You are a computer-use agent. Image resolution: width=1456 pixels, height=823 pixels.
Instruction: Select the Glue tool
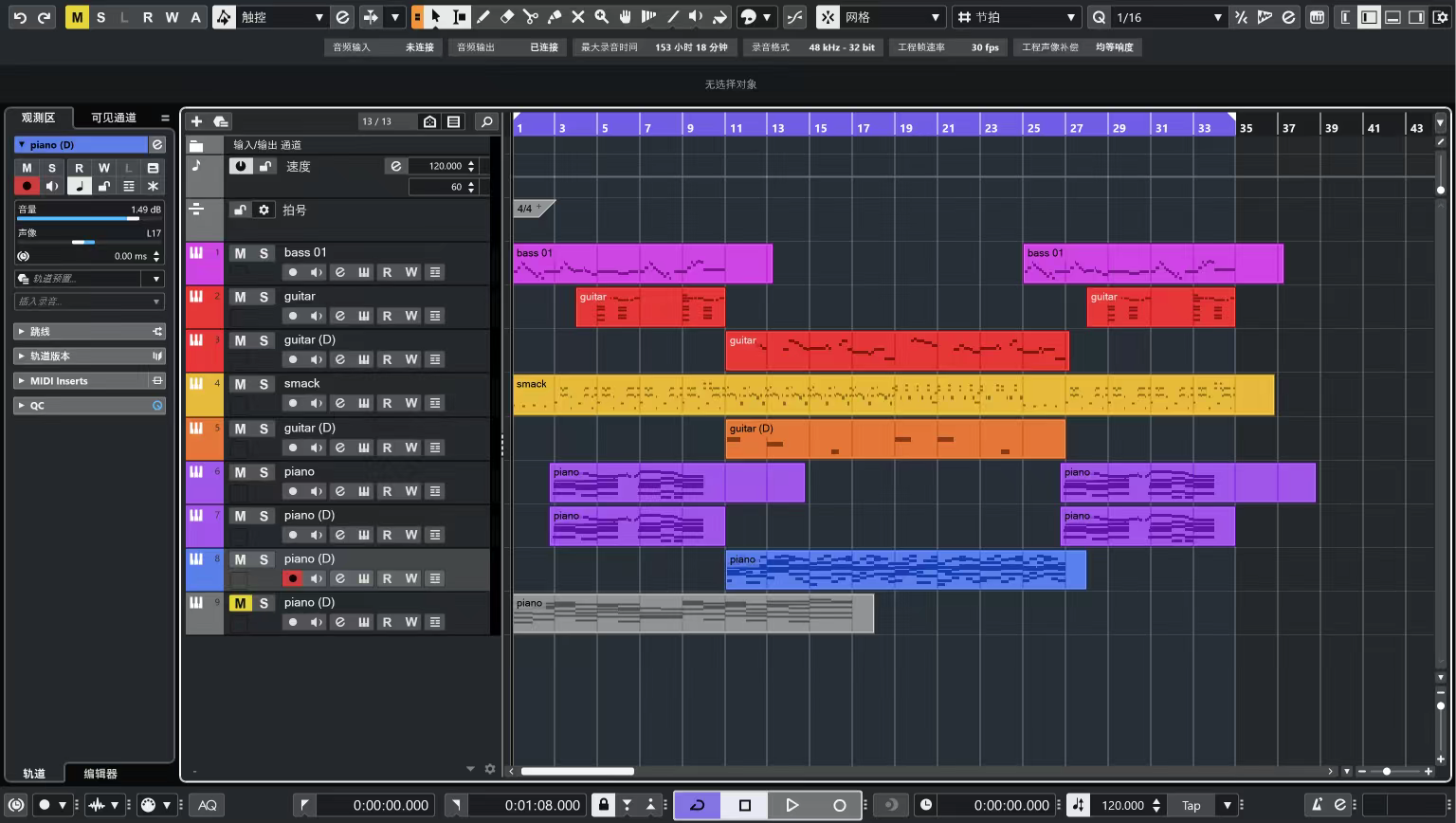[555, 17]
